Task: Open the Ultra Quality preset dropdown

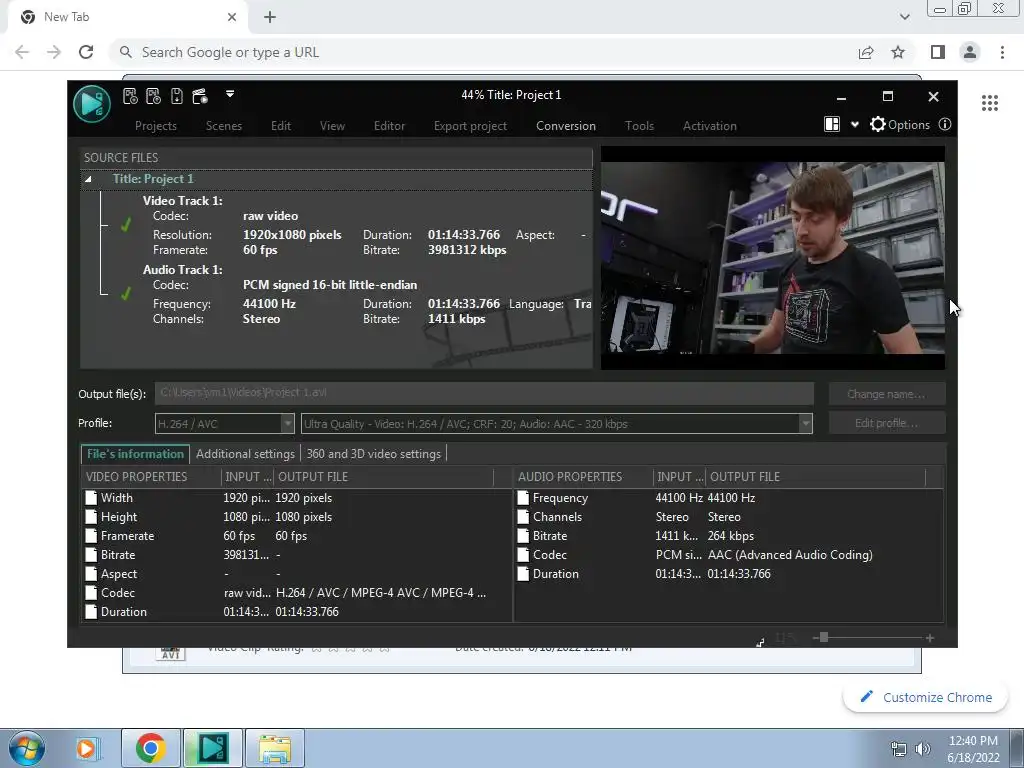Action: (556, 424)
